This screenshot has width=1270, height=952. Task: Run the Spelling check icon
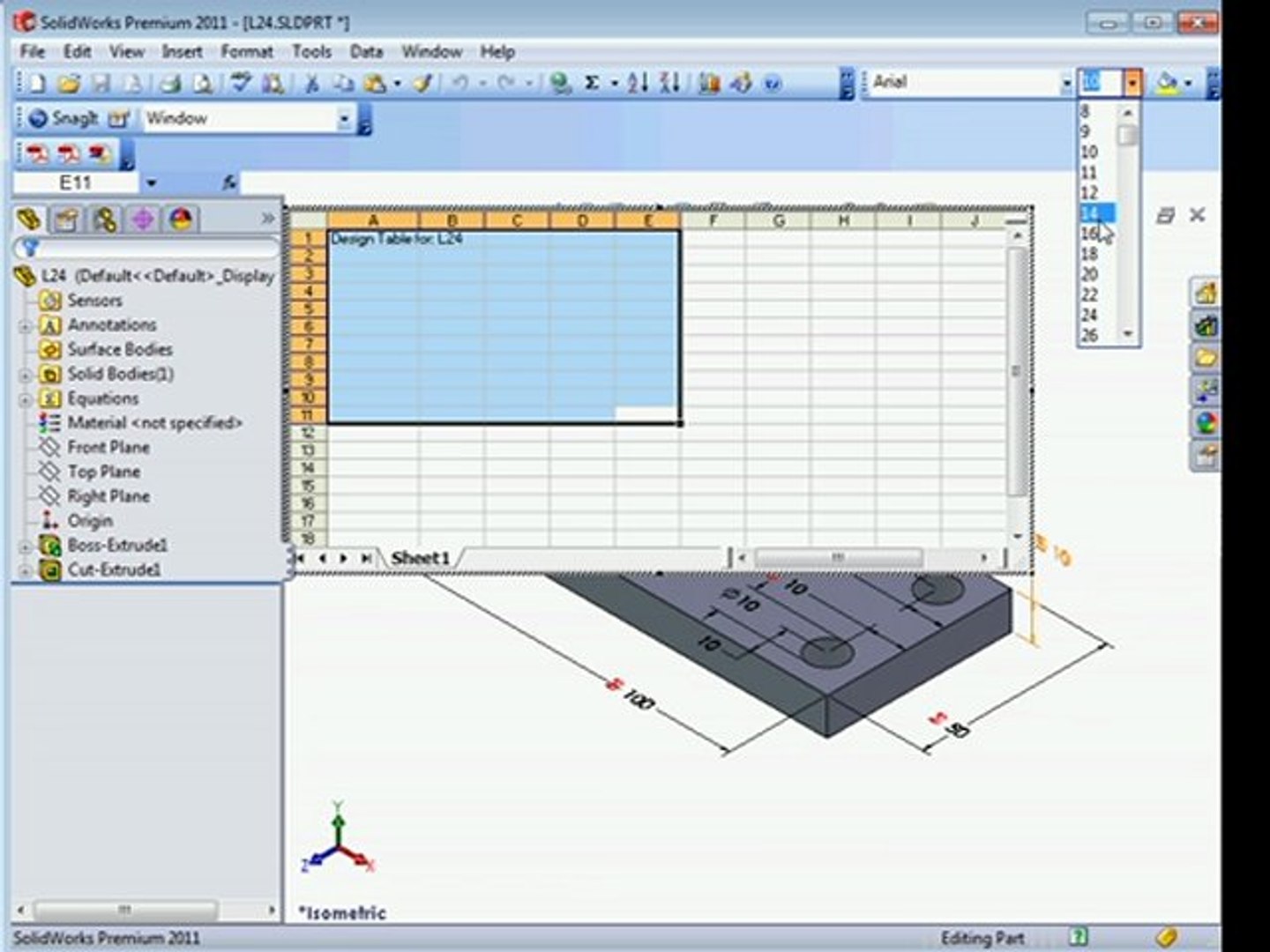(x=240, y=84)
